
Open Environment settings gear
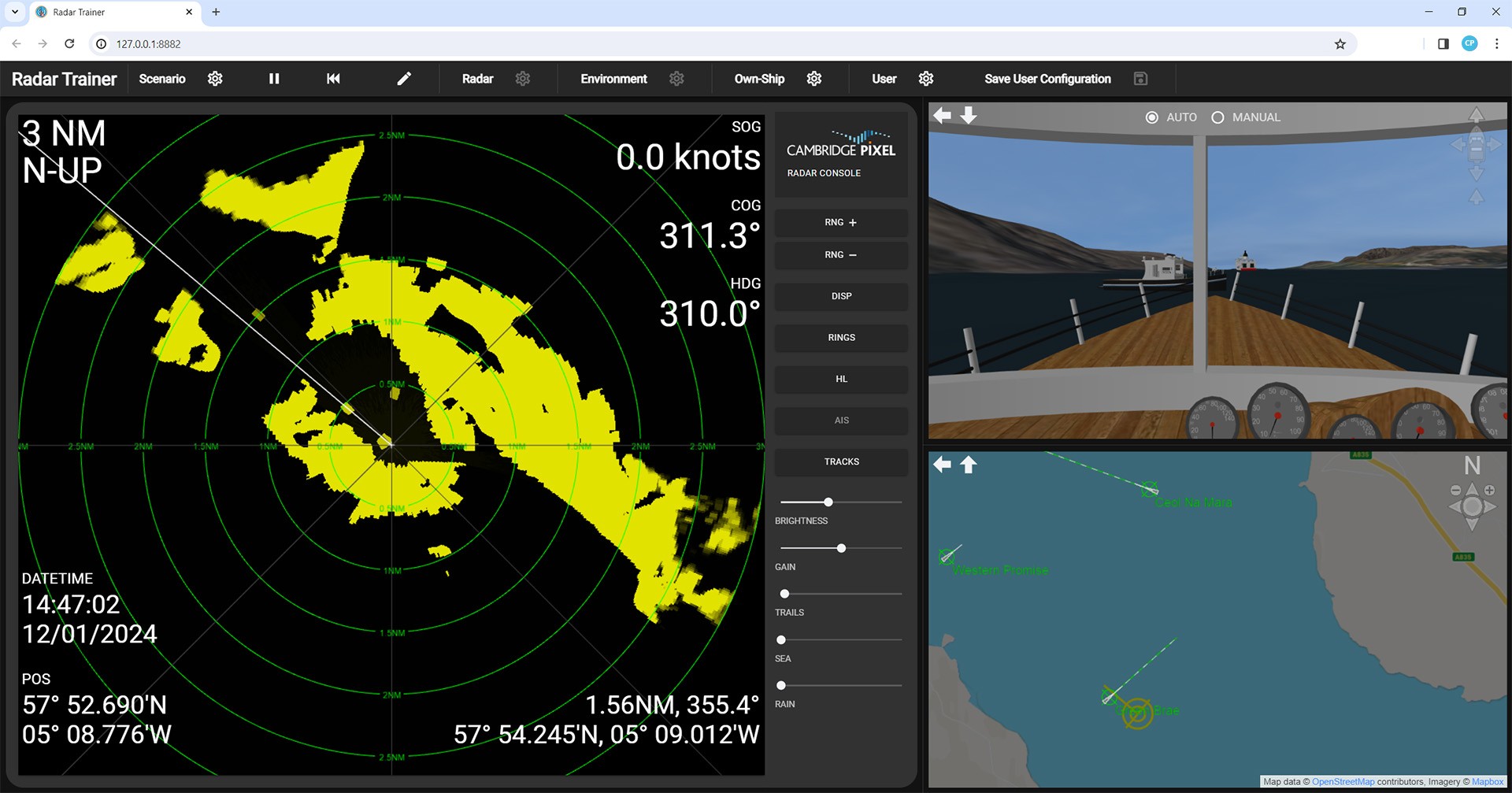coord(676,79)
